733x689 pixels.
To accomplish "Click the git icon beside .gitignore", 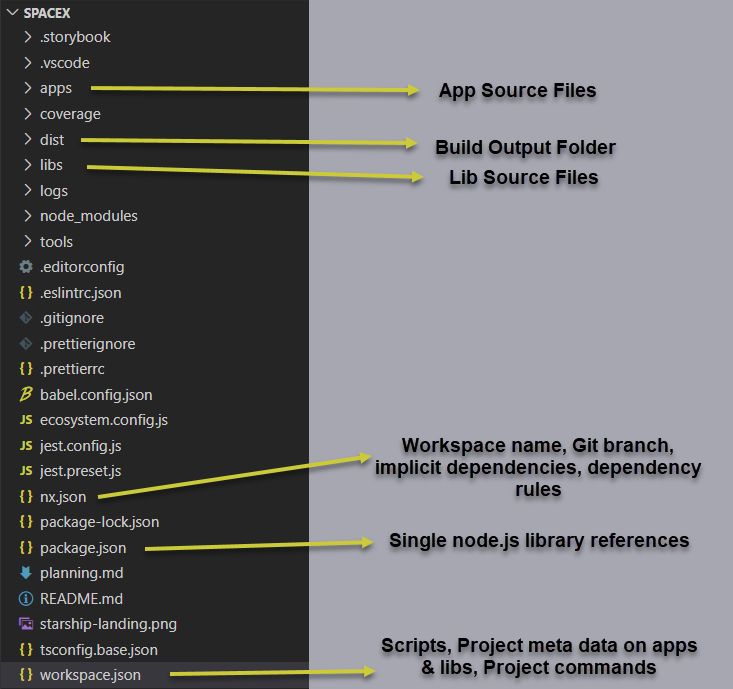I will 26,318.
